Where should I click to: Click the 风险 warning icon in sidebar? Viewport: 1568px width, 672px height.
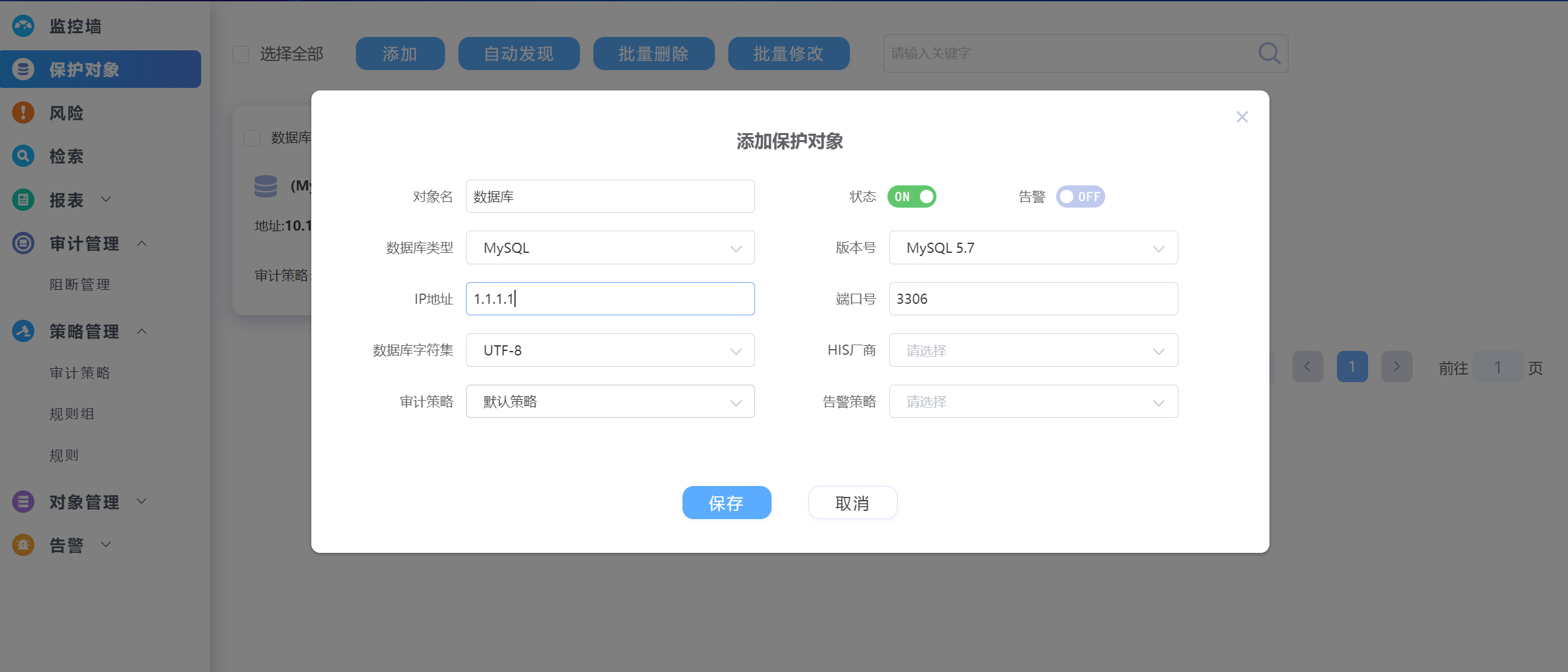click(23, 113)
